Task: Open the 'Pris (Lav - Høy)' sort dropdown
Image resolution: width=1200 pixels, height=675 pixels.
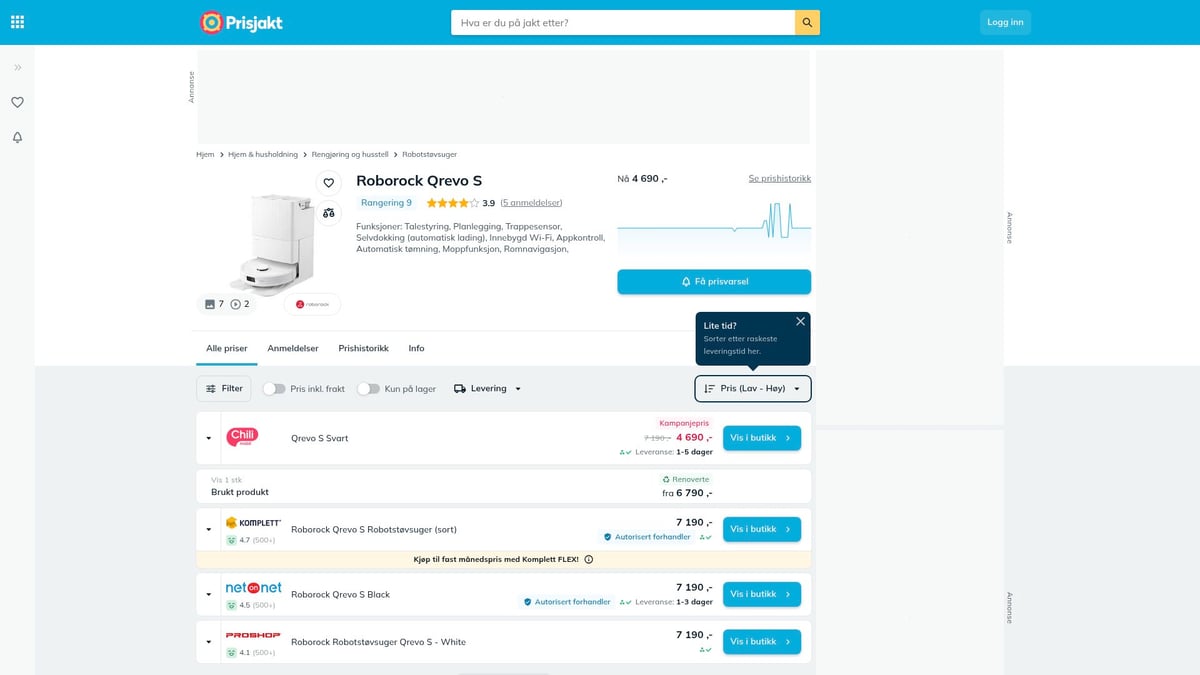Action: pos(753,388)
